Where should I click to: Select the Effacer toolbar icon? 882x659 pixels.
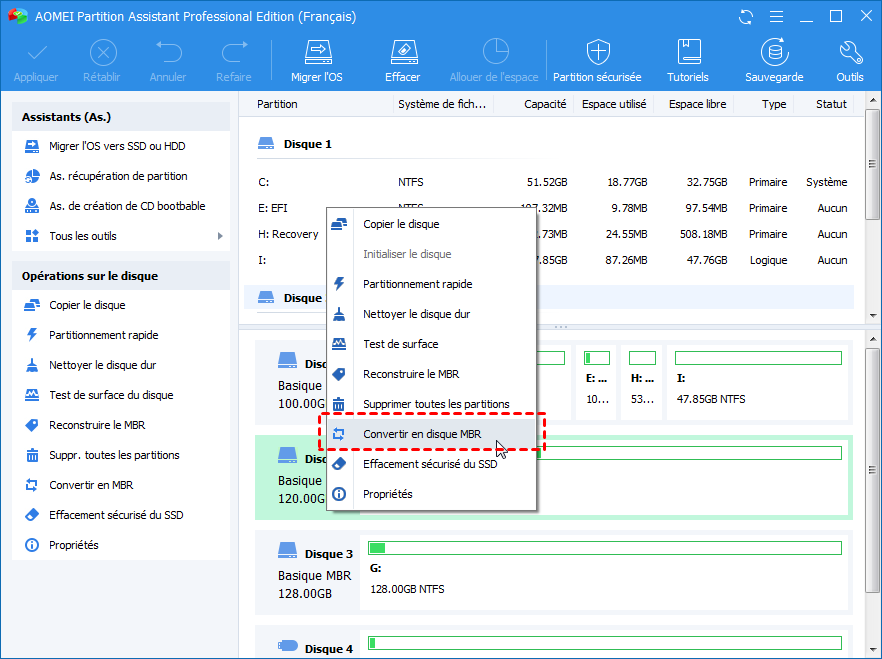click(403, 58)
